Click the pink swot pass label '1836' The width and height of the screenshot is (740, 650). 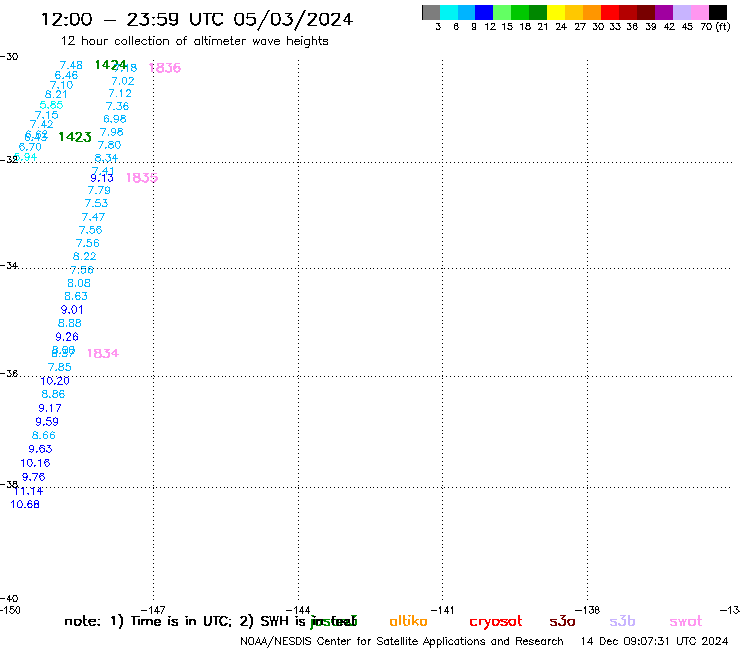165,68
